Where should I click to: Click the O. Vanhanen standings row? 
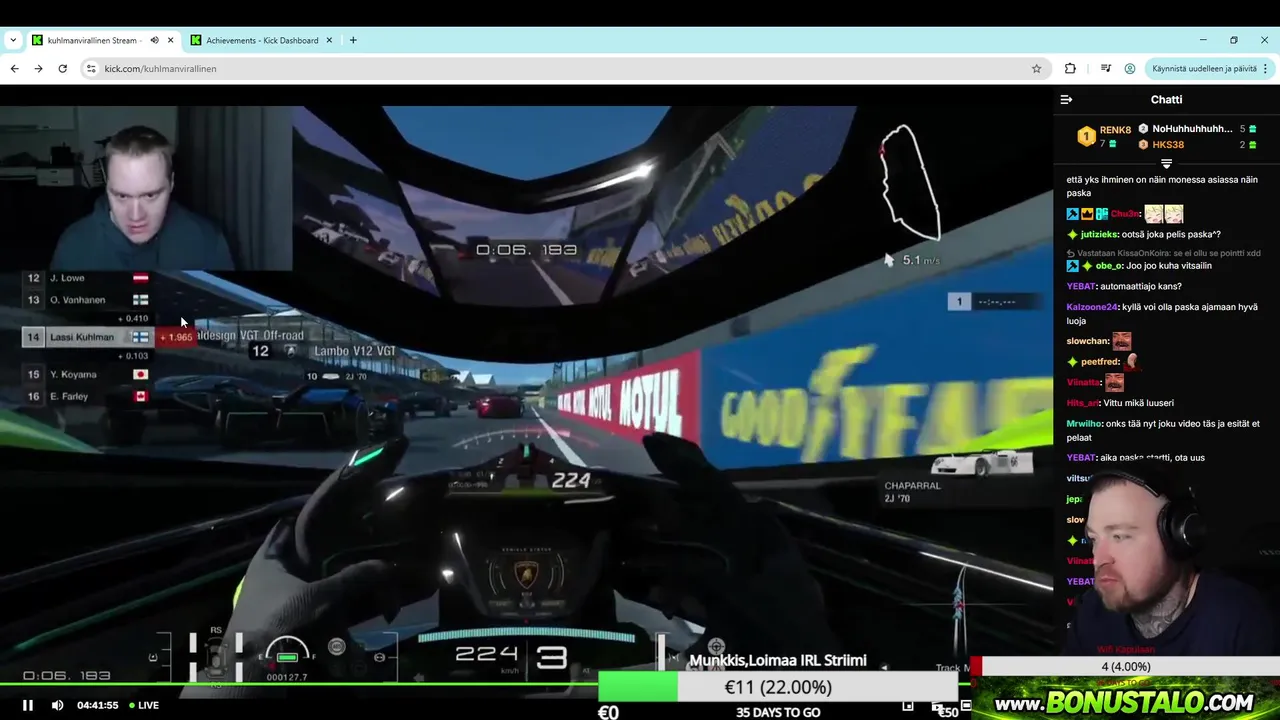tap(89, 300)
